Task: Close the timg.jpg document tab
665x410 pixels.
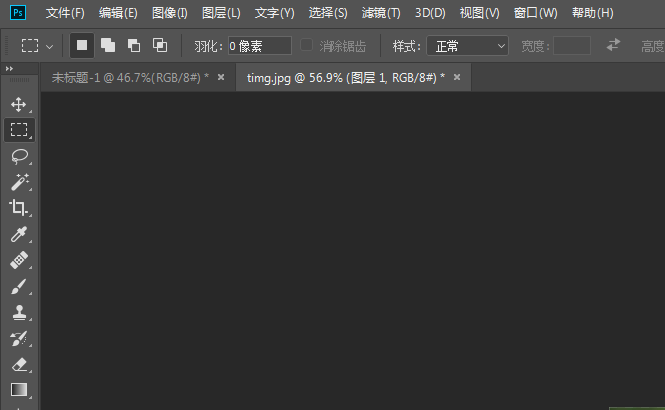Action: click(457, 77)
